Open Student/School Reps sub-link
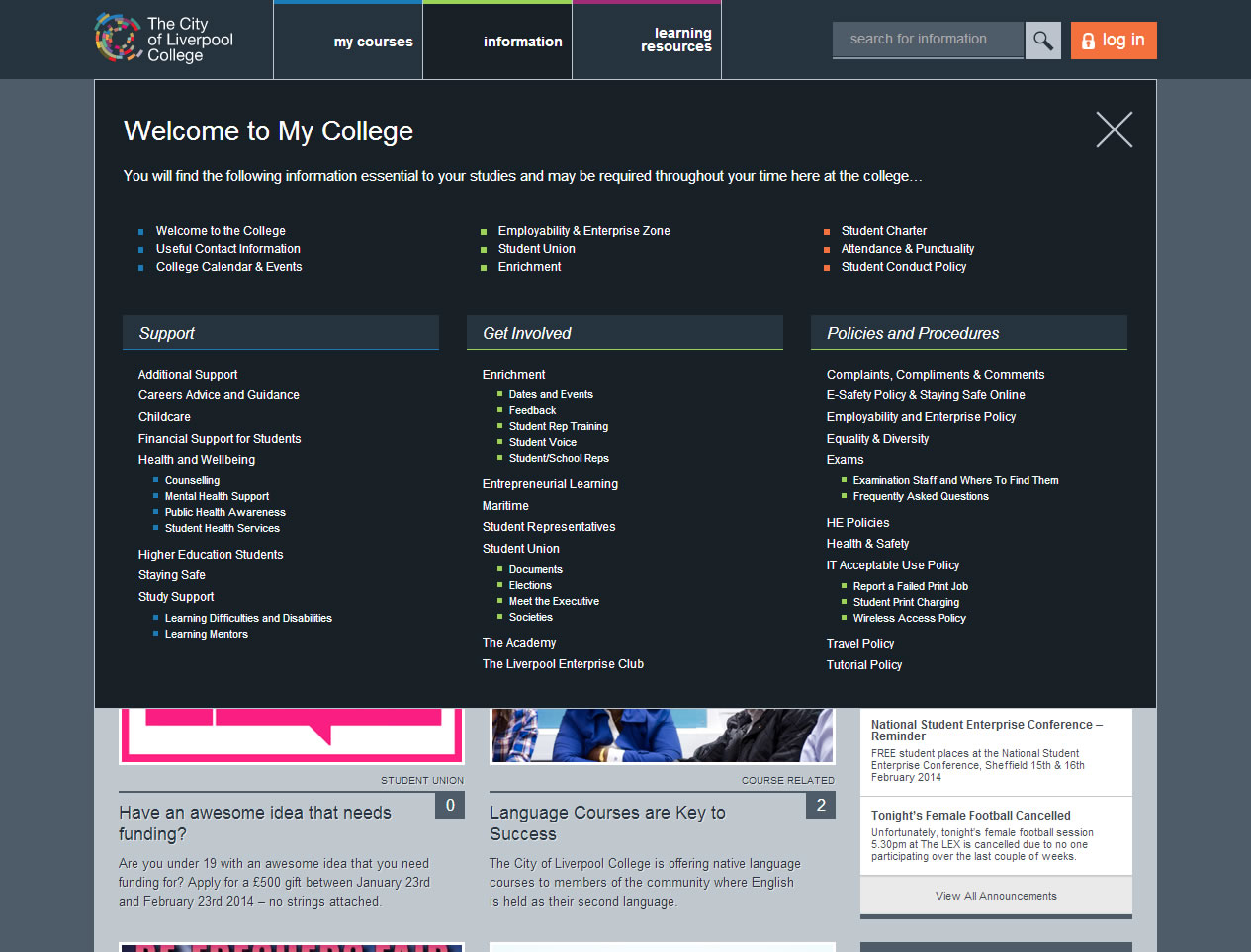 coord(559,459)
